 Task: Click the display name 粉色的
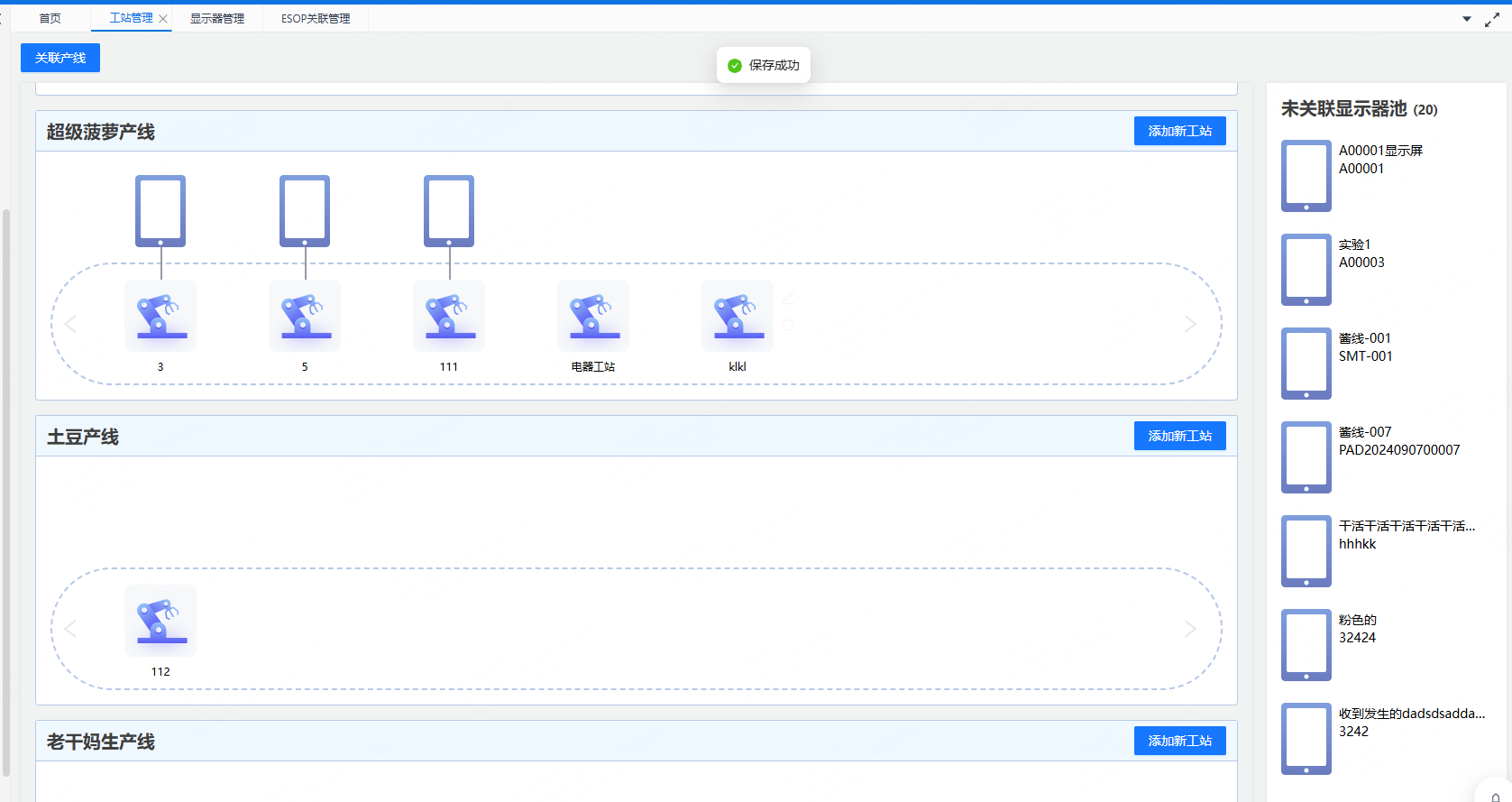(x=1358, y=620)
